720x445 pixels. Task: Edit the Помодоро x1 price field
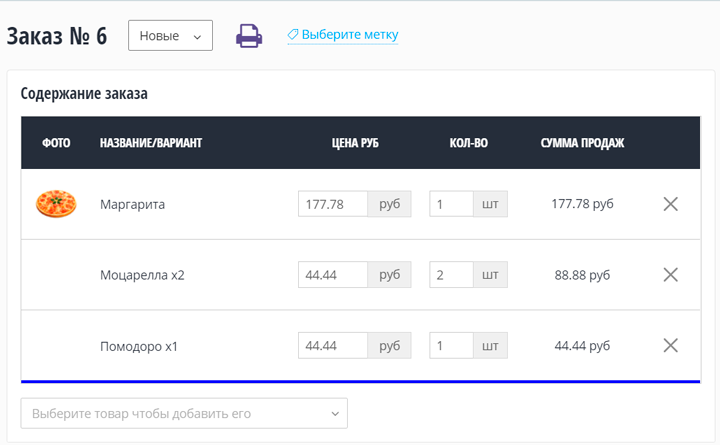coord(333,346)
